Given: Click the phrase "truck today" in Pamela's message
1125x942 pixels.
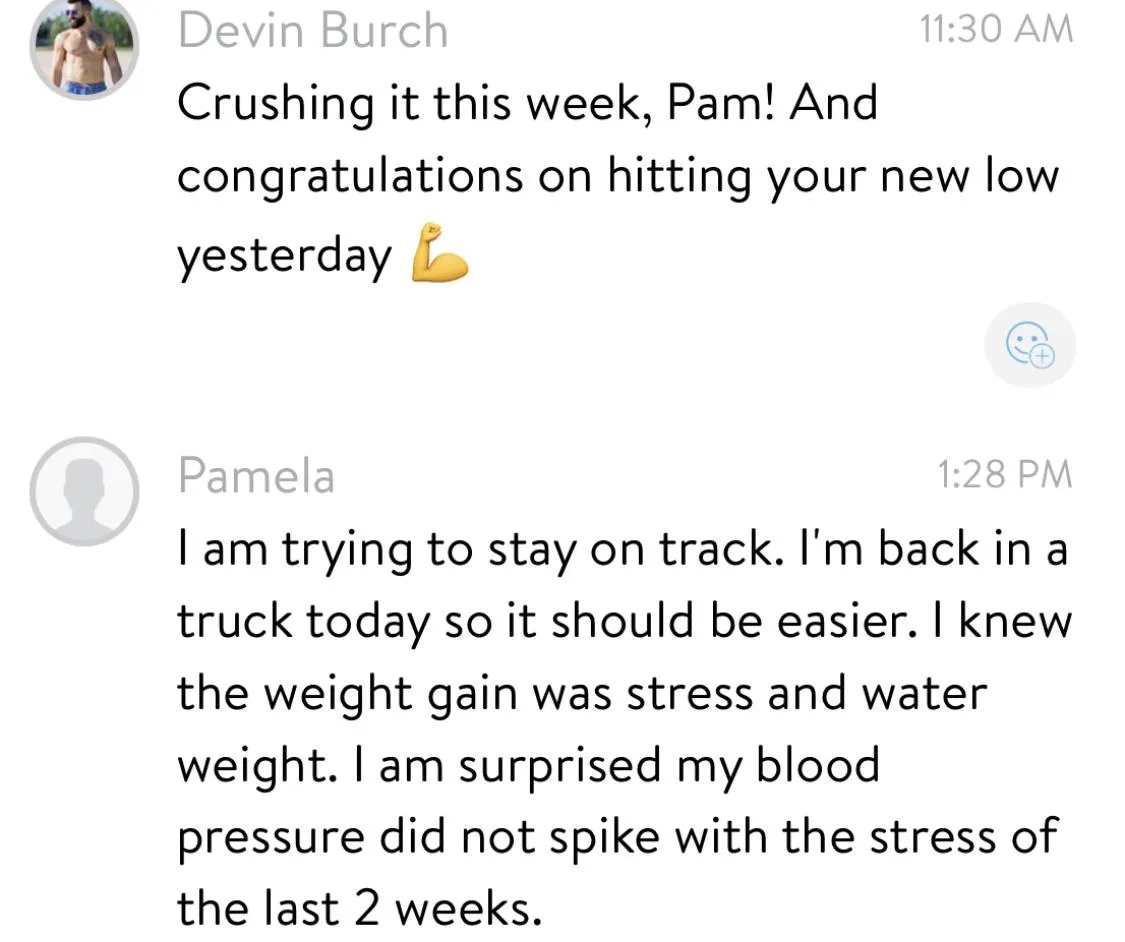Looking at the screenshot, I should click(x=303, y=621).
